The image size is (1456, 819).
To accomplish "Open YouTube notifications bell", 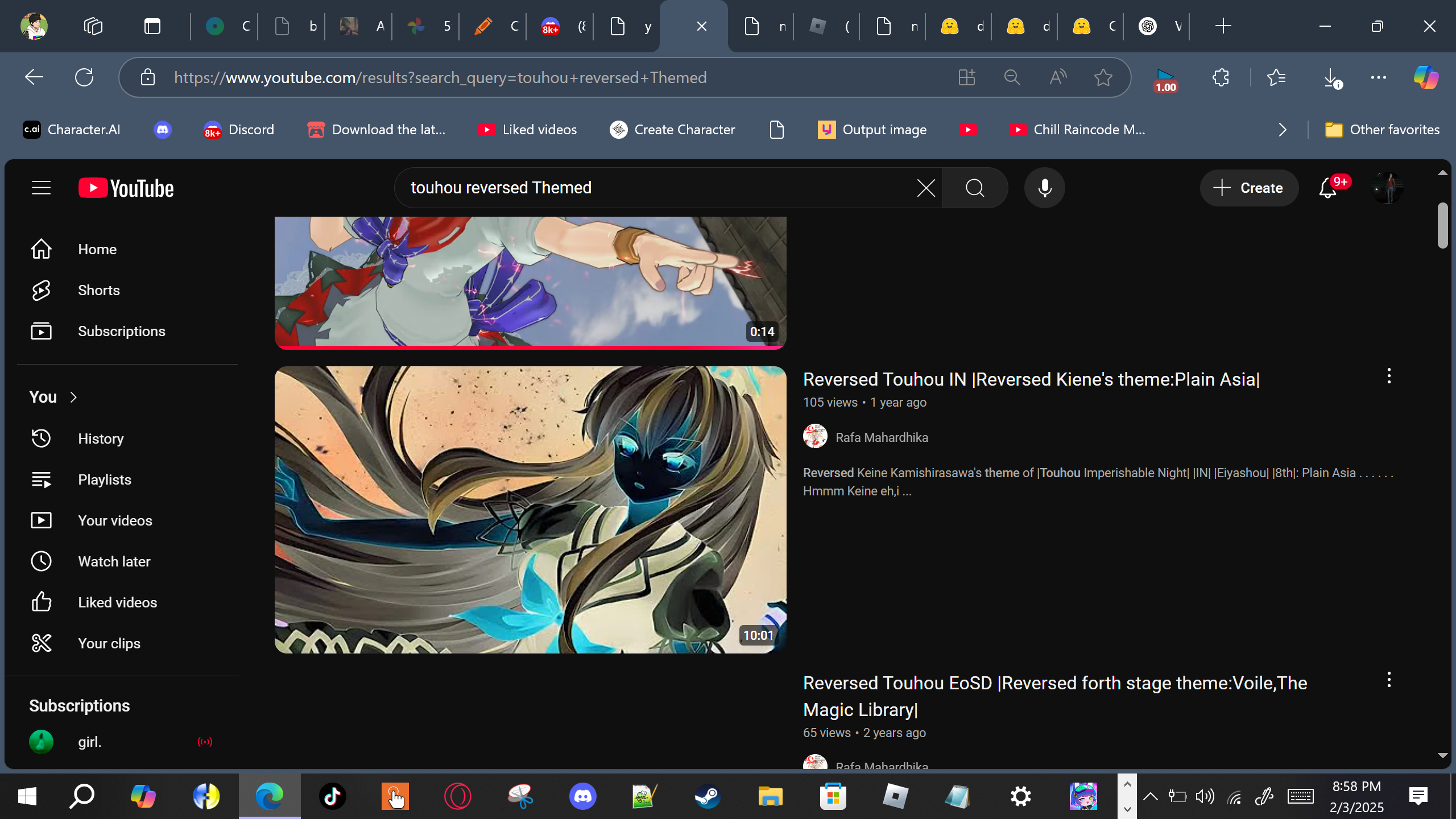I will [x=1328, y=188].
